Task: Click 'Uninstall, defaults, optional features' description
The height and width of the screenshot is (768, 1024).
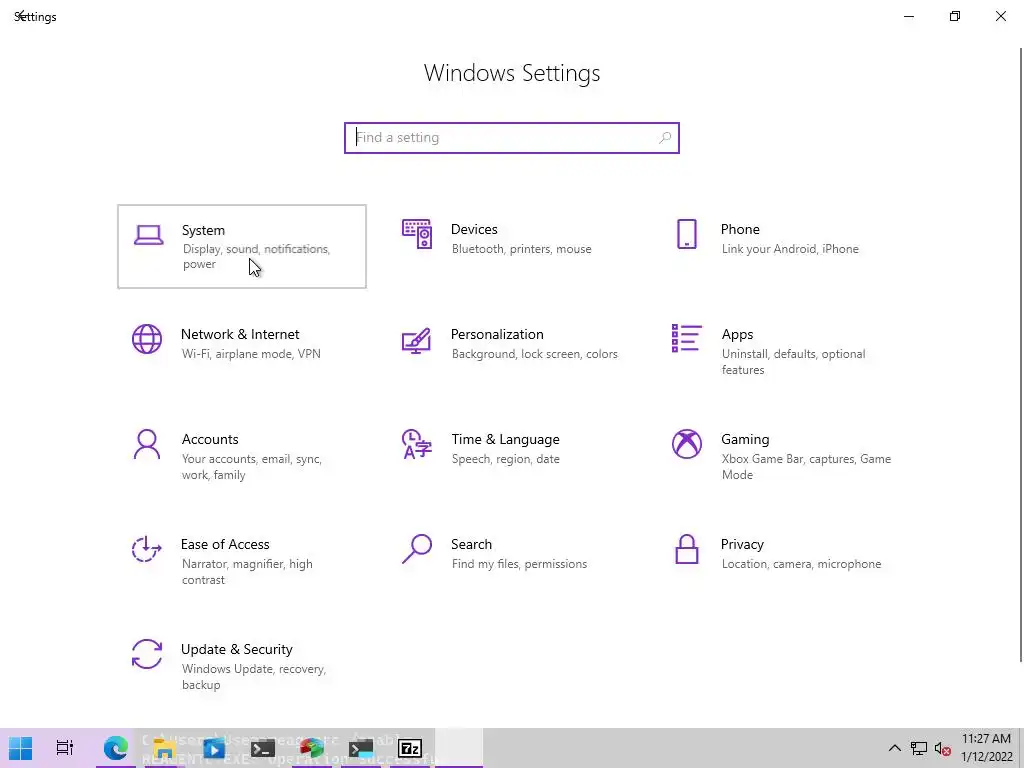Action: pos(793,362)
